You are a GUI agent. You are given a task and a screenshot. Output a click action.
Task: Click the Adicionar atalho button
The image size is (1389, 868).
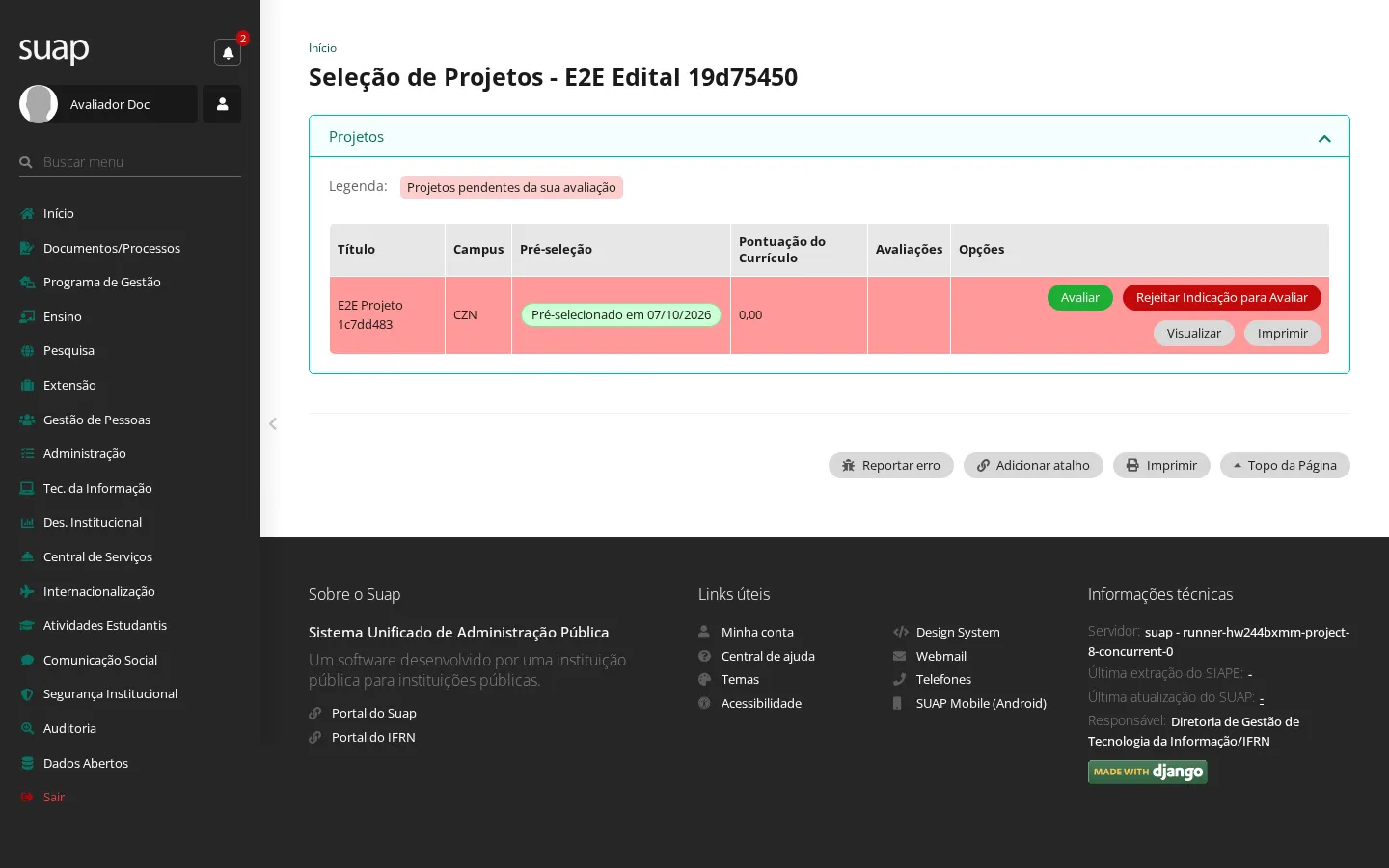pyautogui.click(x=1033, y=465)
